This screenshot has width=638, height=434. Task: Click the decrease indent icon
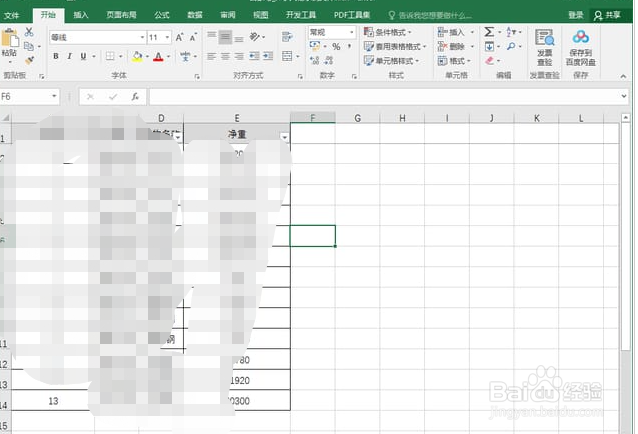click(x=254, y=56)
